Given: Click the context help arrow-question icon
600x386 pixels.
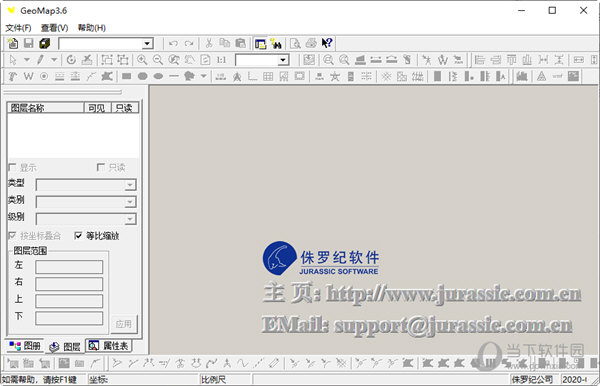Looking at the screenshot, I should pyautogui.click(x=327, y=43).
